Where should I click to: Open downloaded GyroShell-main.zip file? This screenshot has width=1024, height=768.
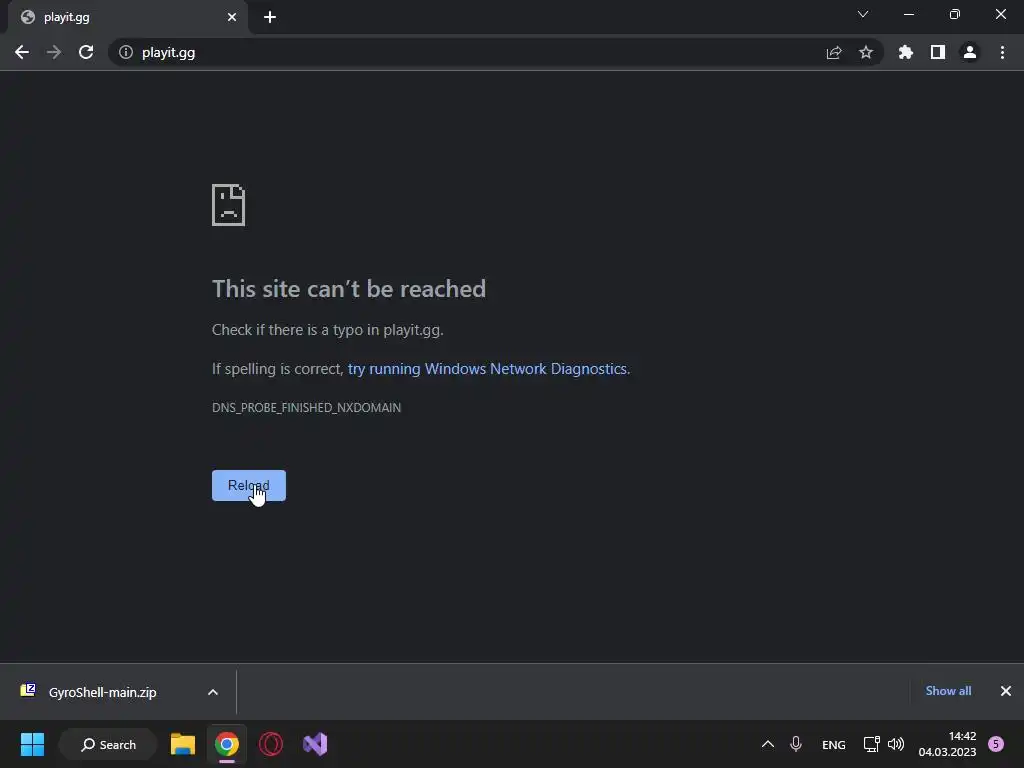[x=103, y=692]
